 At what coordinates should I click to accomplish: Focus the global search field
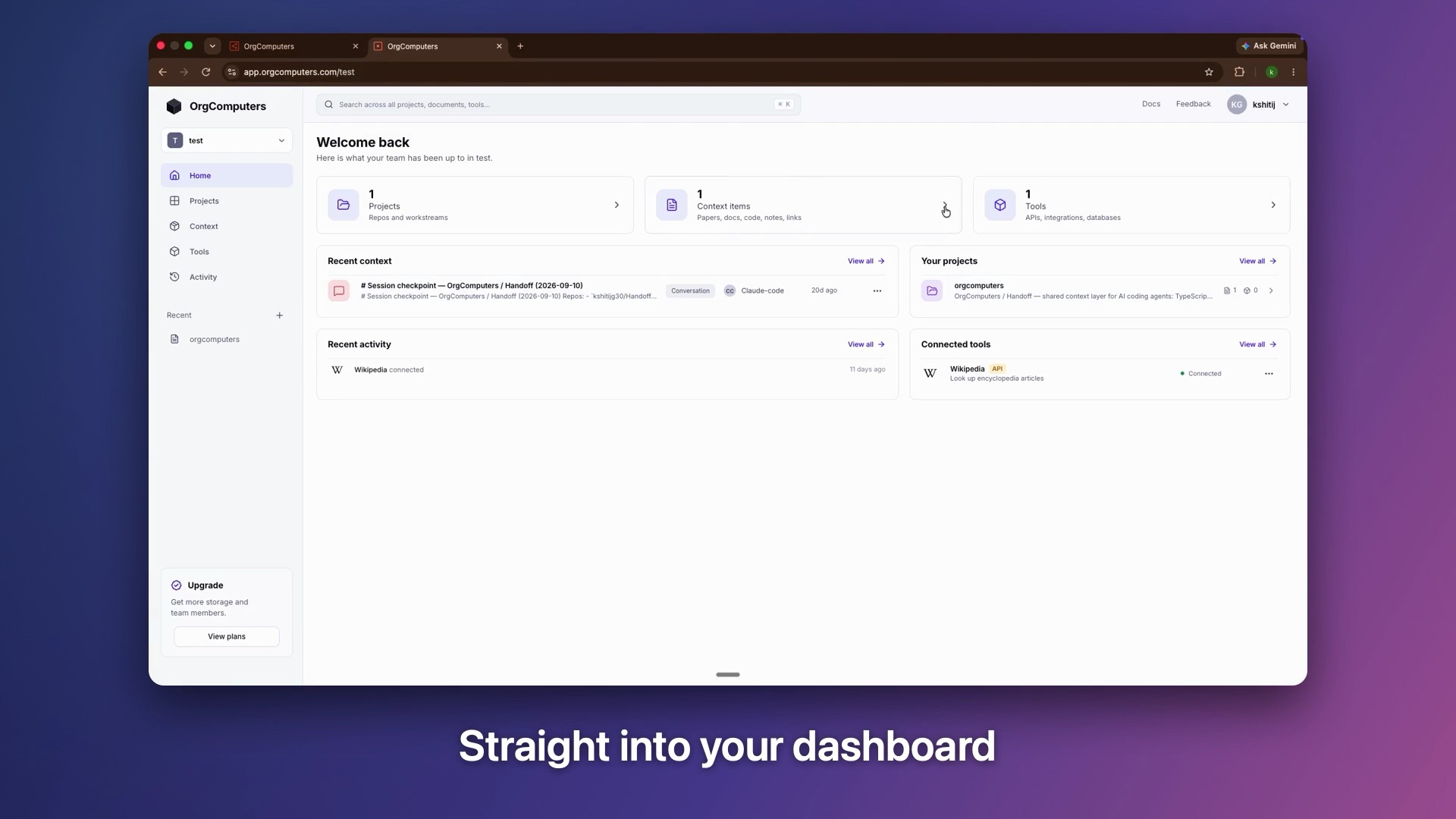coord(558,105)
